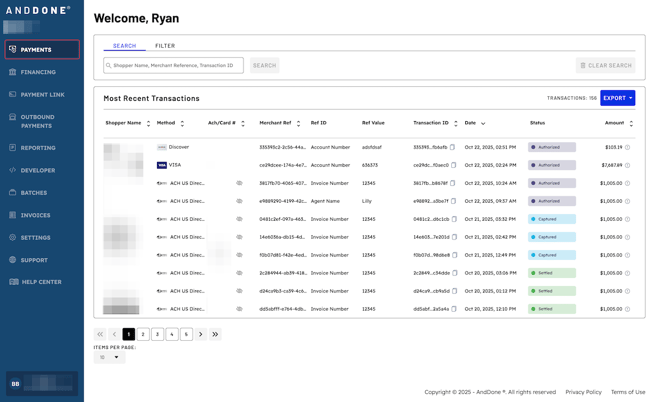This screenshot has height=402, width=655.
Task: Show ACH number for Oct 22 09:37 AM row
Action: coord(239,201)
